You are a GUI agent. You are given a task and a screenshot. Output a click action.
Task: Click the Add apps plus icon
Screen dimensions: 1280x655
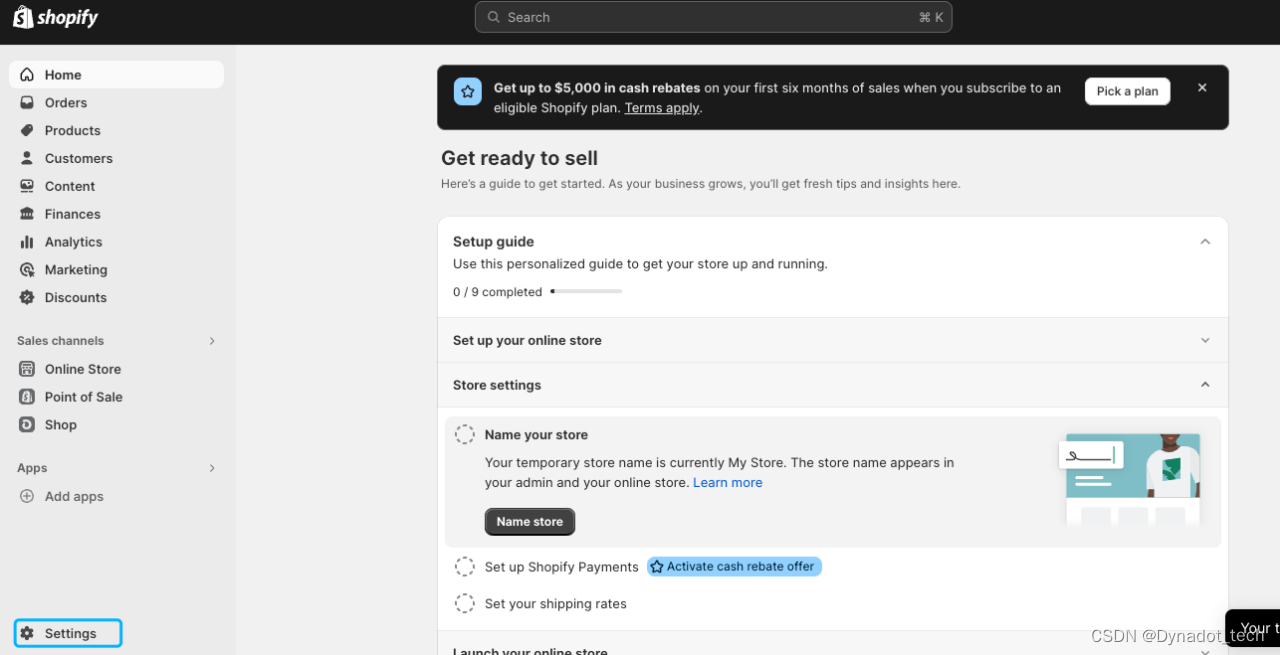27,496
